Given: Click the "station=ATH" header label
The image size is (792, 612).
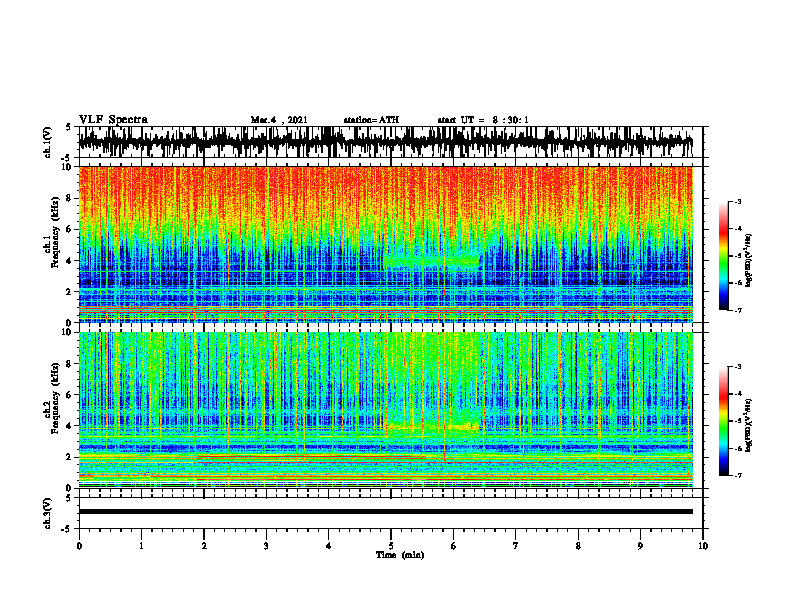Looking at the screenshot, I should click(x=371, y=120).
